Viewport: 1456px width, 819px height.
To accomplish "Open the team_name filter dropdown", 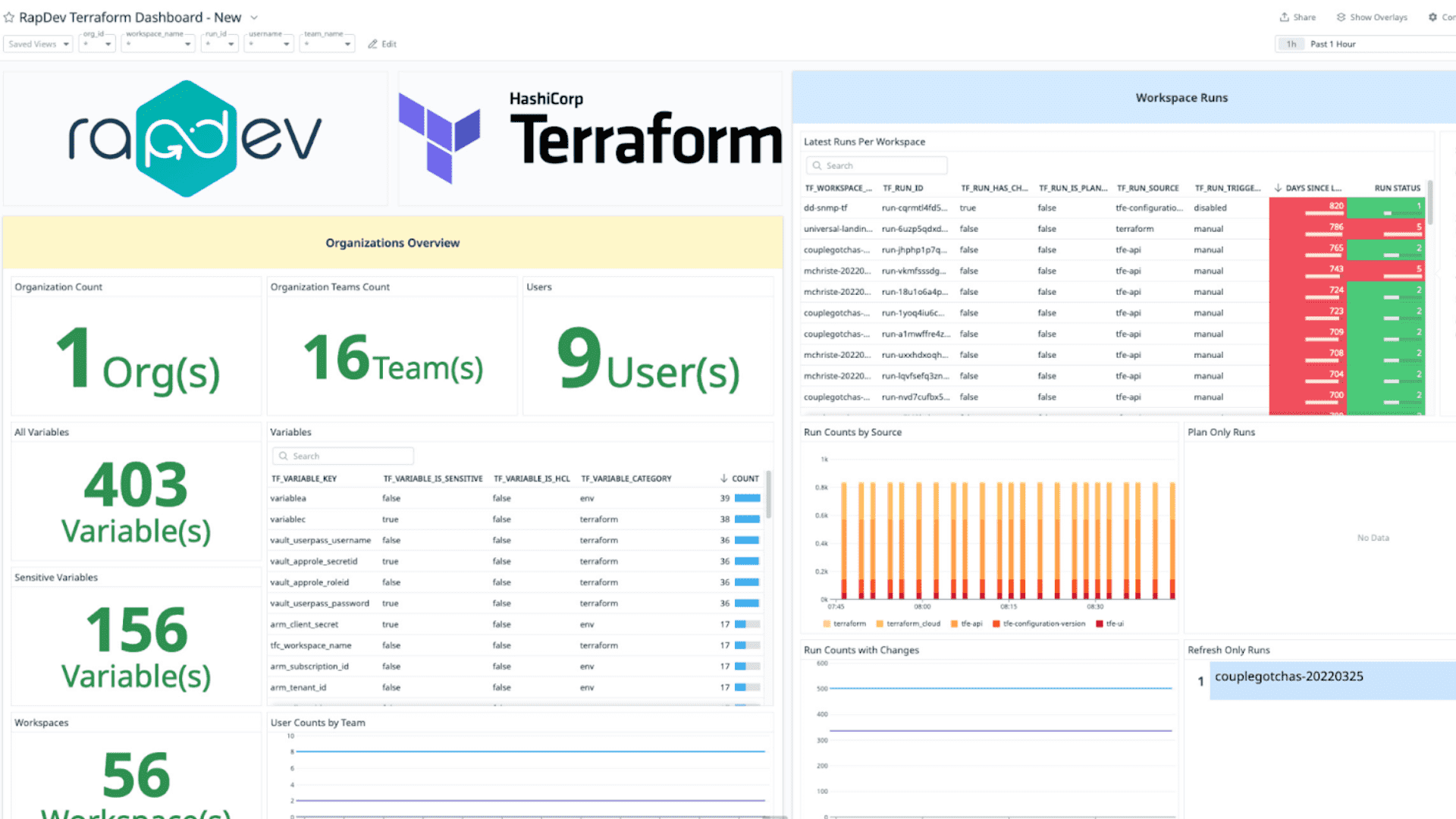I will [327, 44].
